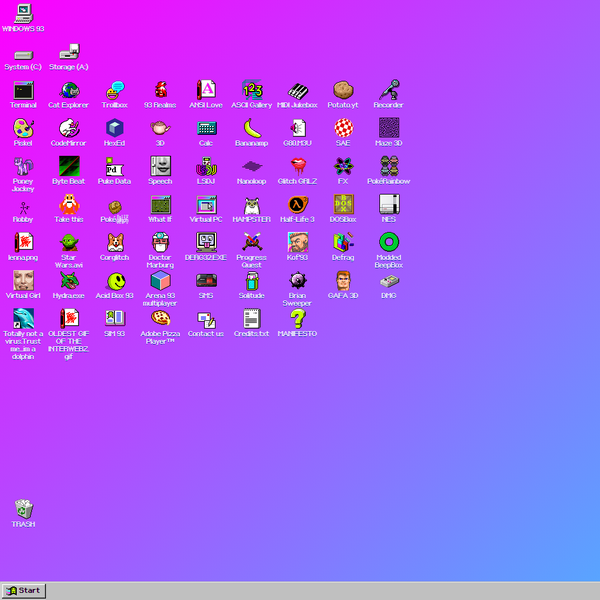Open the TRASH recycle bin
This screenshot has height=600, width=600.
(23, 509)
